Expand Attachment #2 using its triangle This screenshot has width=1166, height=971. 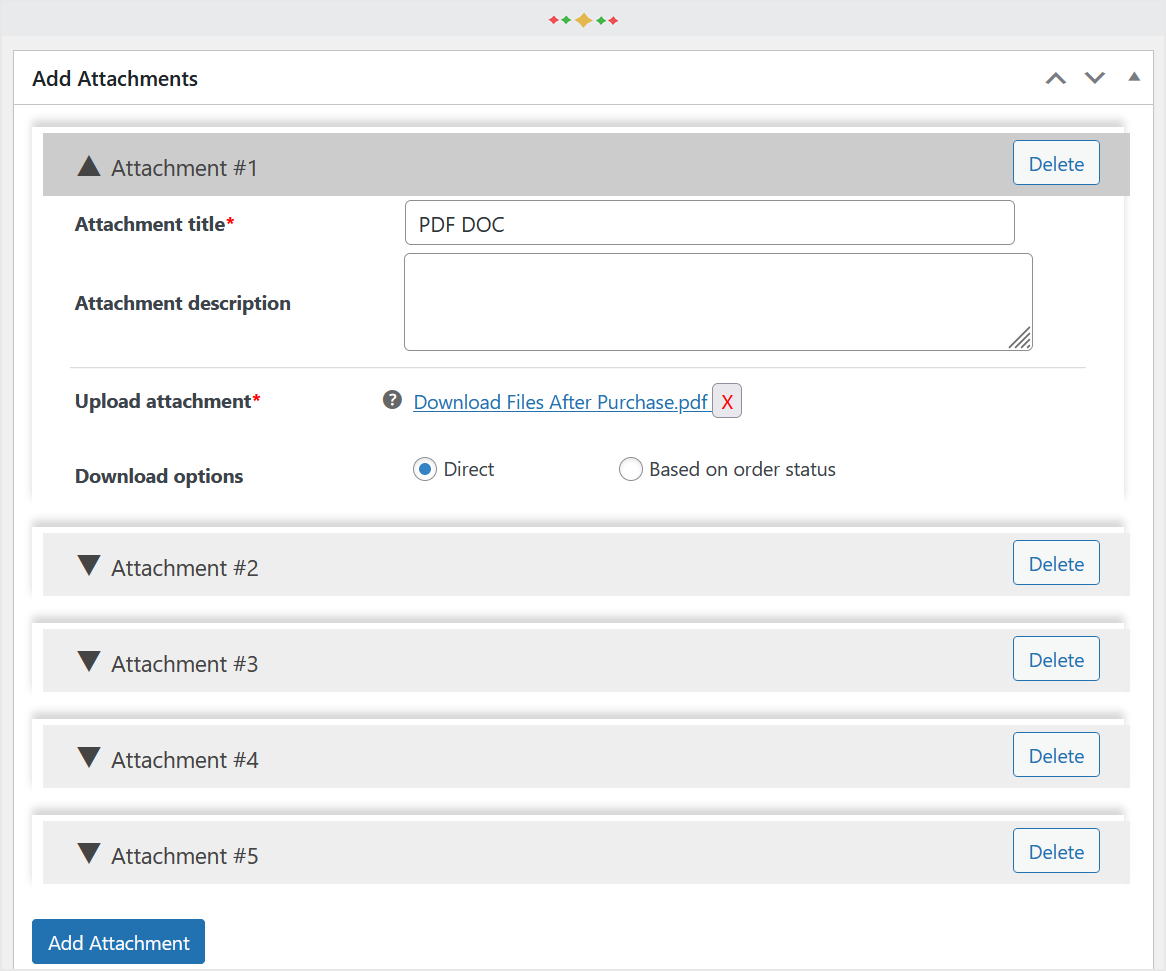tap(89, 564)
